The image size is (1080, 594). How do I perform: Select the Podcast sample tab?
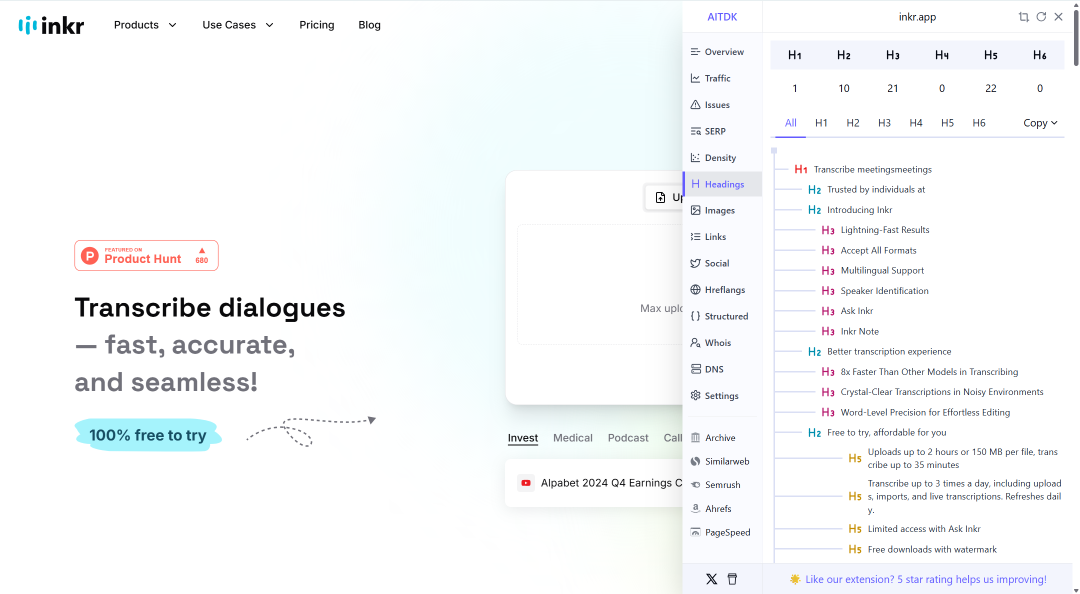(628, 438)
